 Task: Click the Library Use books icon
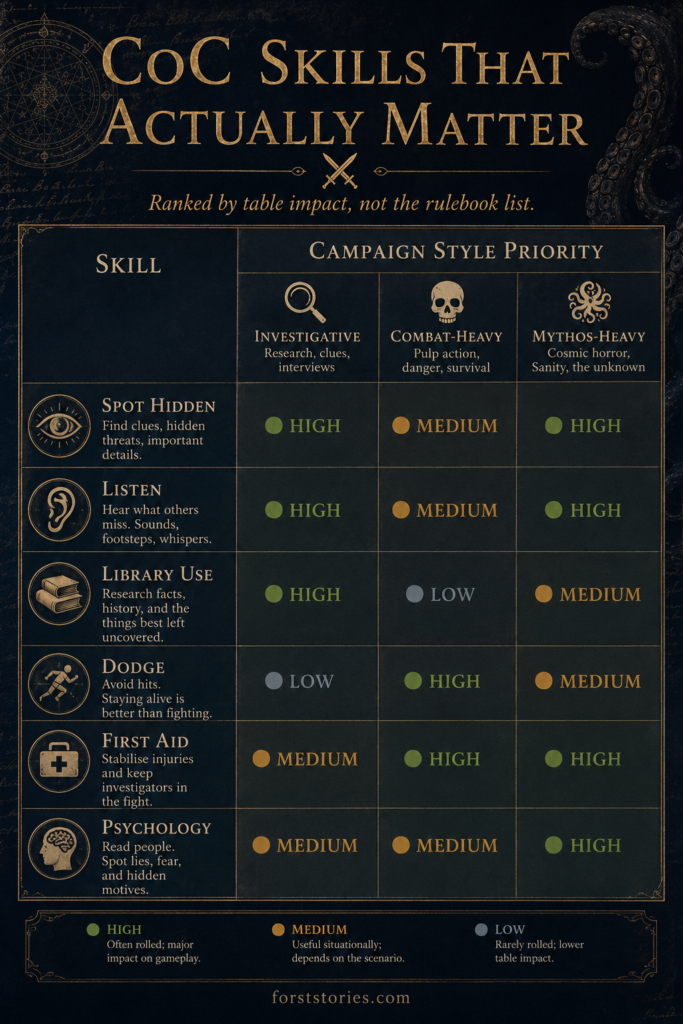pyautogui.click(x=59, y=594)
